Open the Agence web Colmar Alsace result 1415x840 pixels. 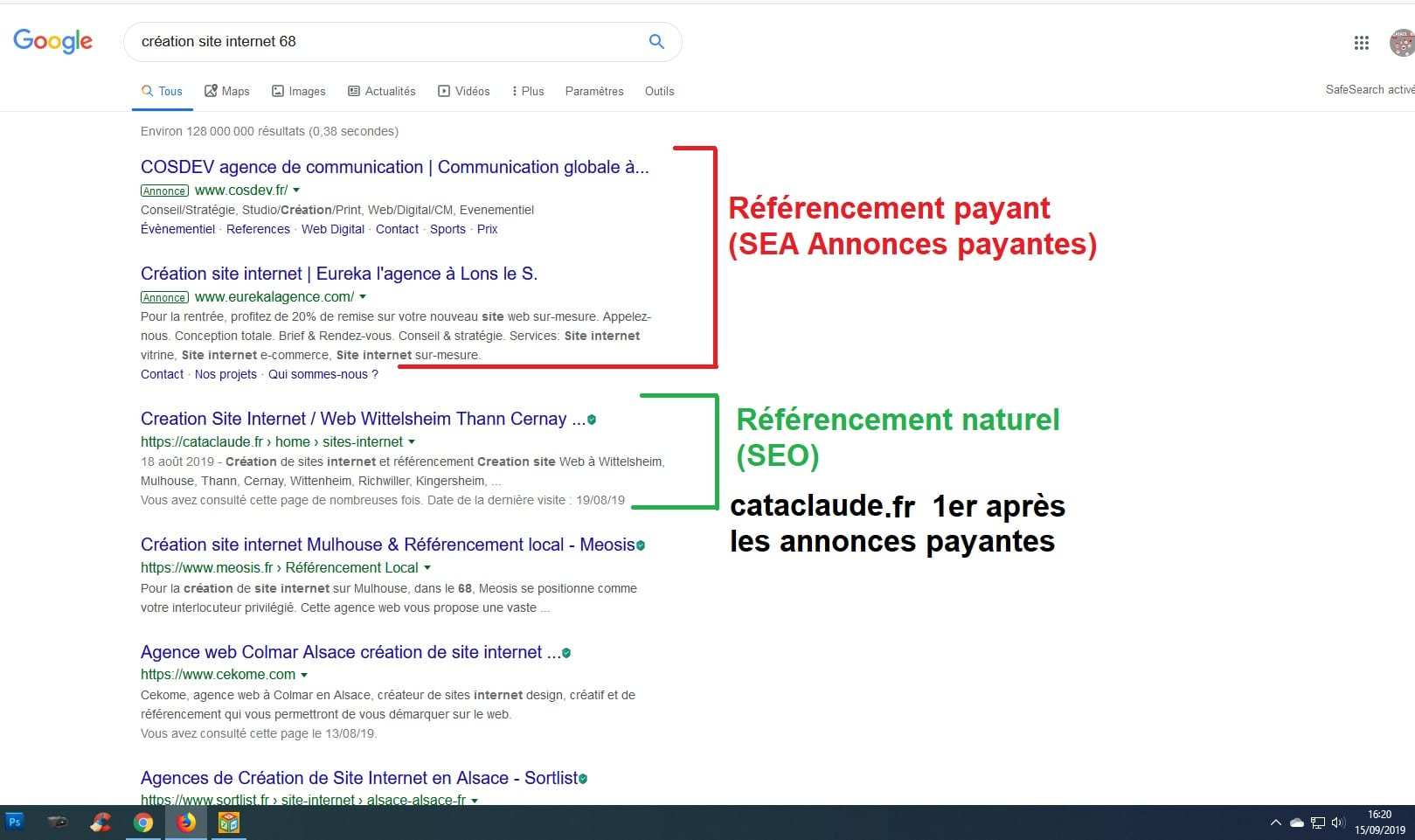tap(350, 652)
